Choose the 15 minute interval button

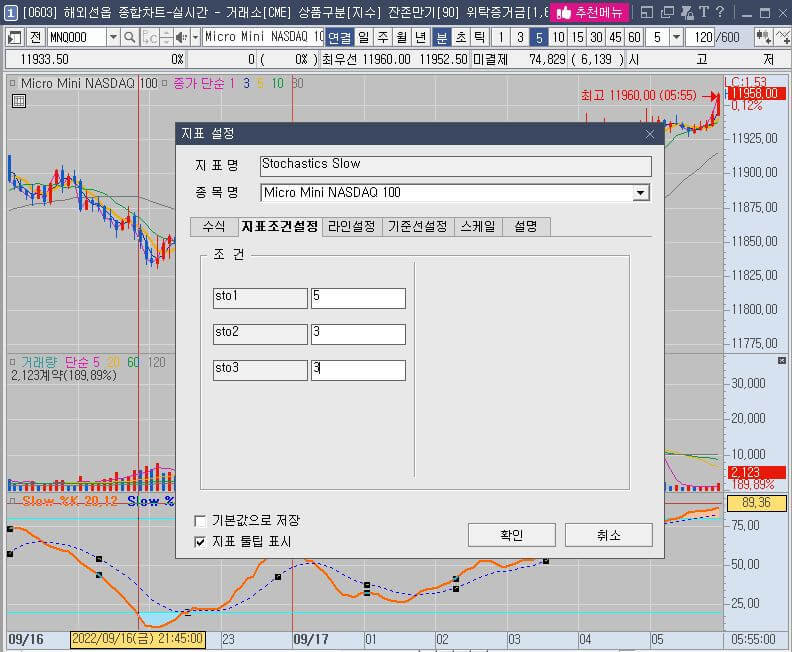coord(577,37)
